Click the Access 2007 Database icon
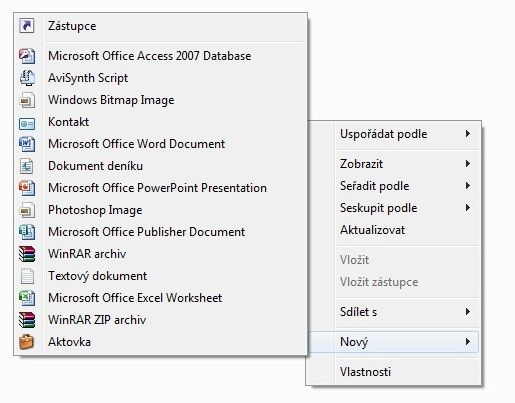 27,56
